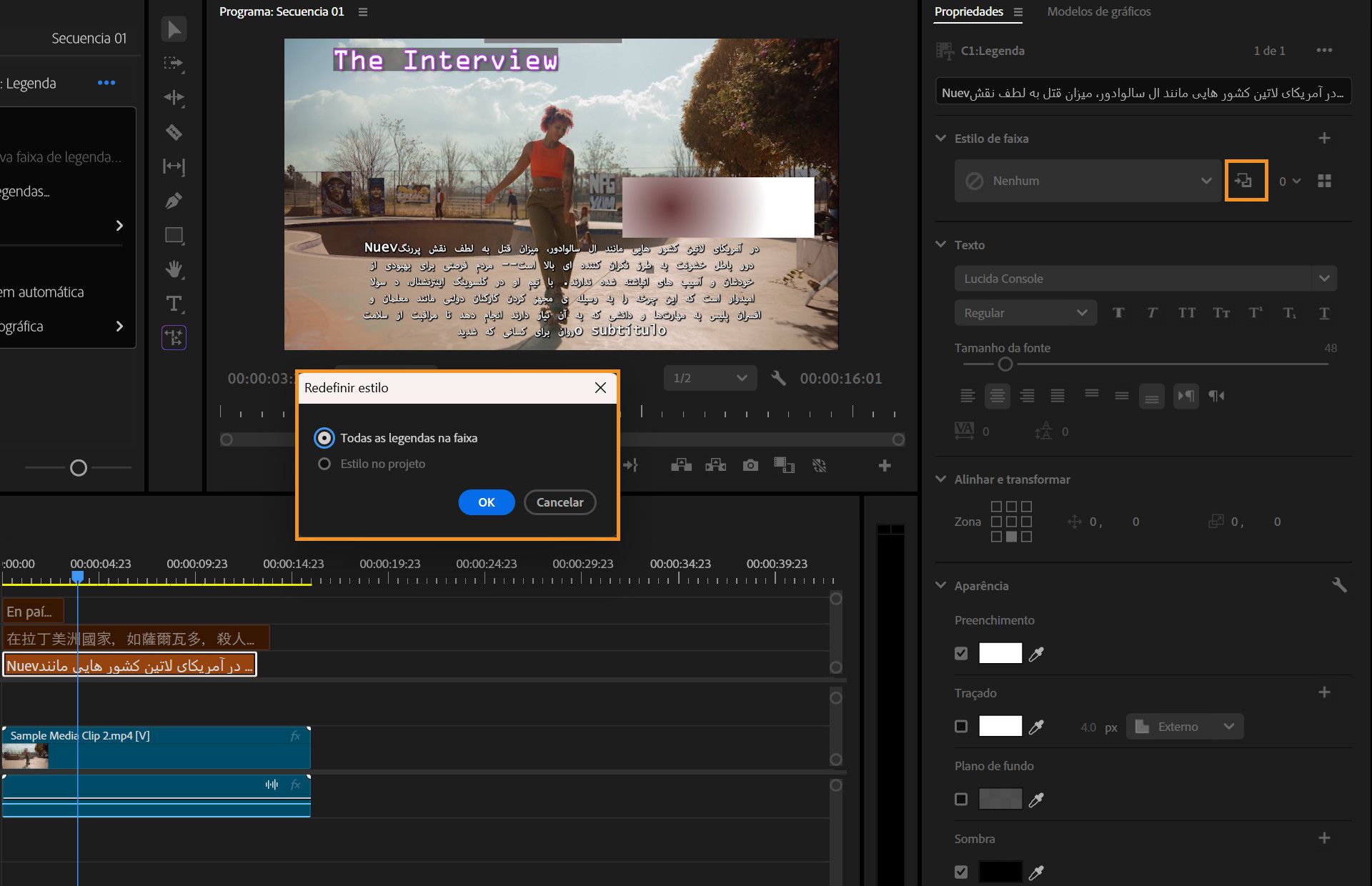Open Programa: Secuencia 01 panel menu

[x=363, y=12]
